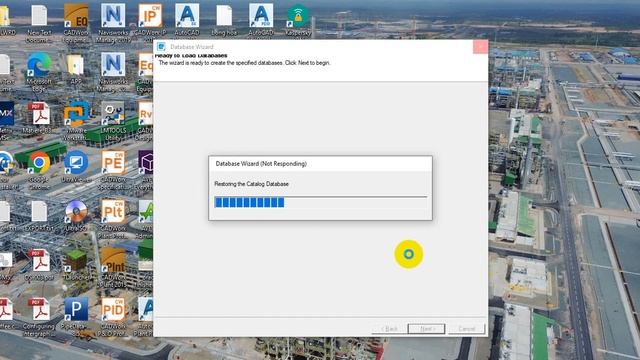Open the UltraViewer desktop shortcut
This screenshot has width=640, height=360.
(x=76, y=163)
